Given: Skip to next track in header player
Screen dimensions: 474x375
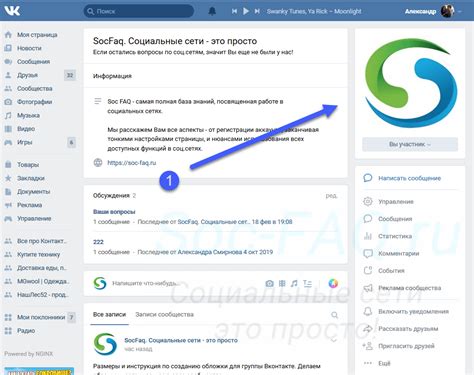Looking at the screenshot, I should 257,11.
